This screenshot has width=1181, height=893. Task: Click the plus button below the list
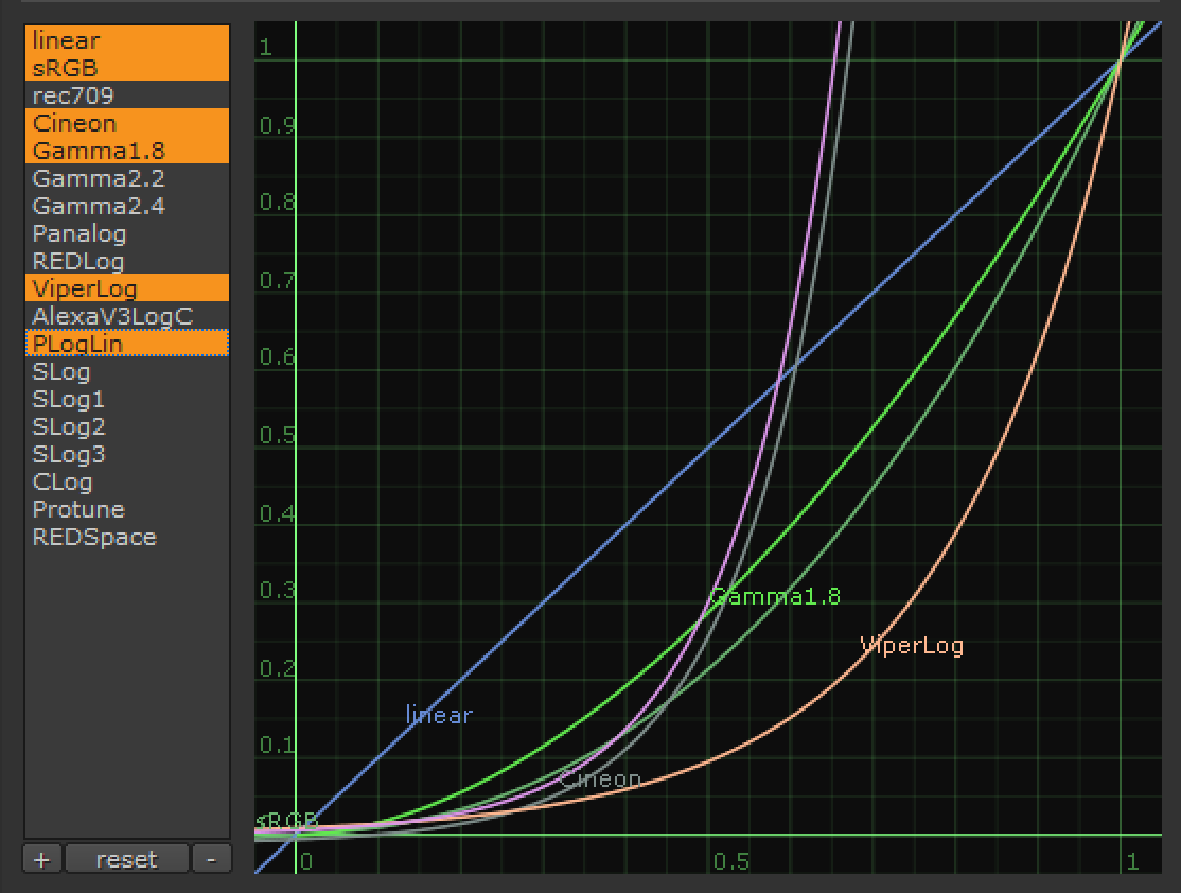(x=42, y=859)
